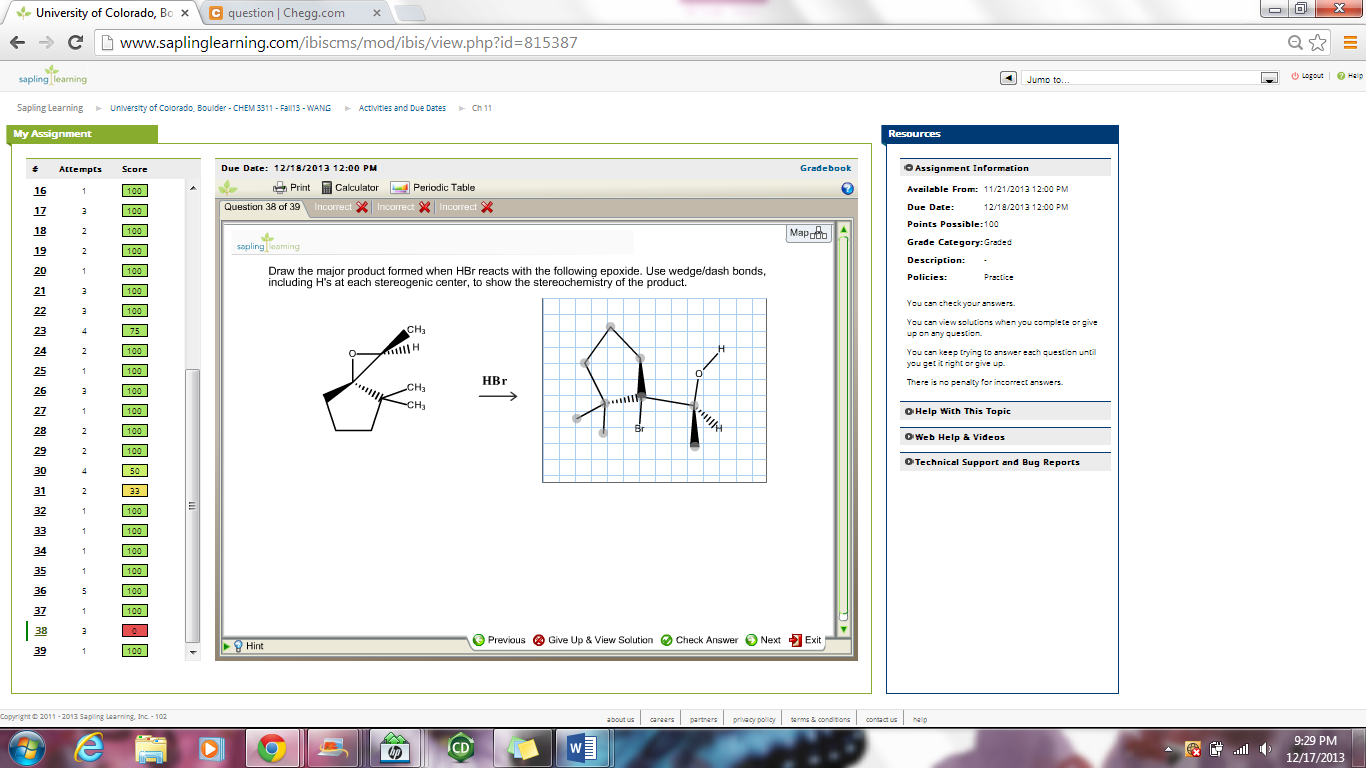The image size is (1366, 768).
Task: Go to the Next question
Action: pos(763,640)
